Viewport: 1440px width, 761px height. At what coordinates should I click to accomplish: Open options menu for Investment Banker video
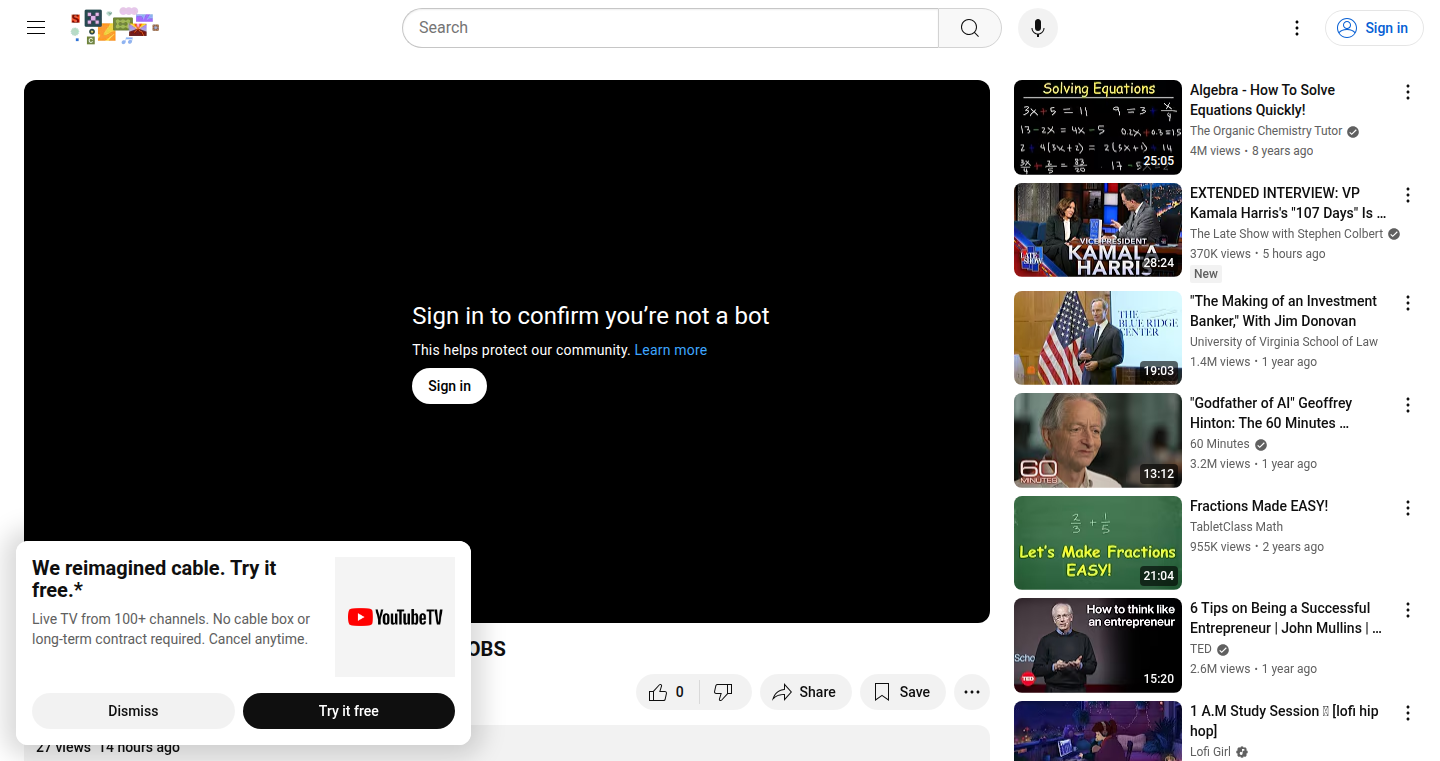coord(1408,303)
